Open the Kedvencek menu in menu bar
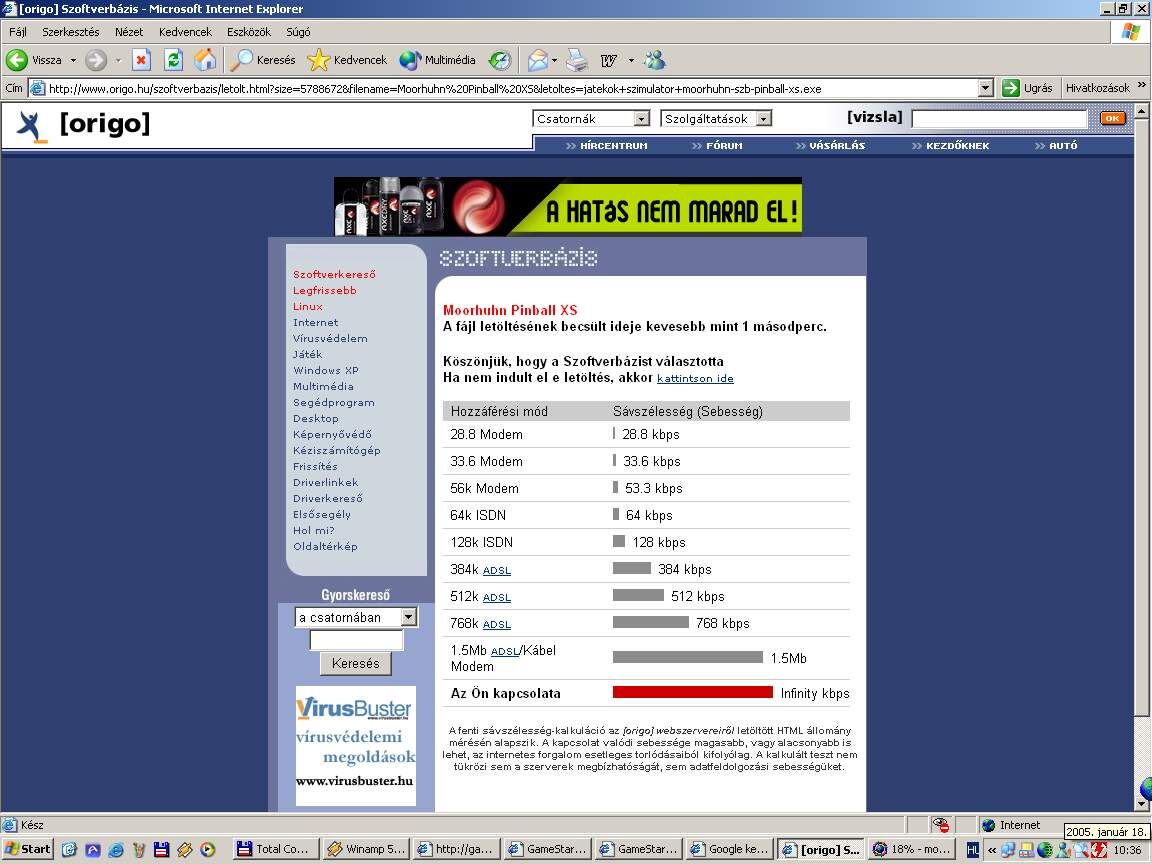 tap(185, 32)
